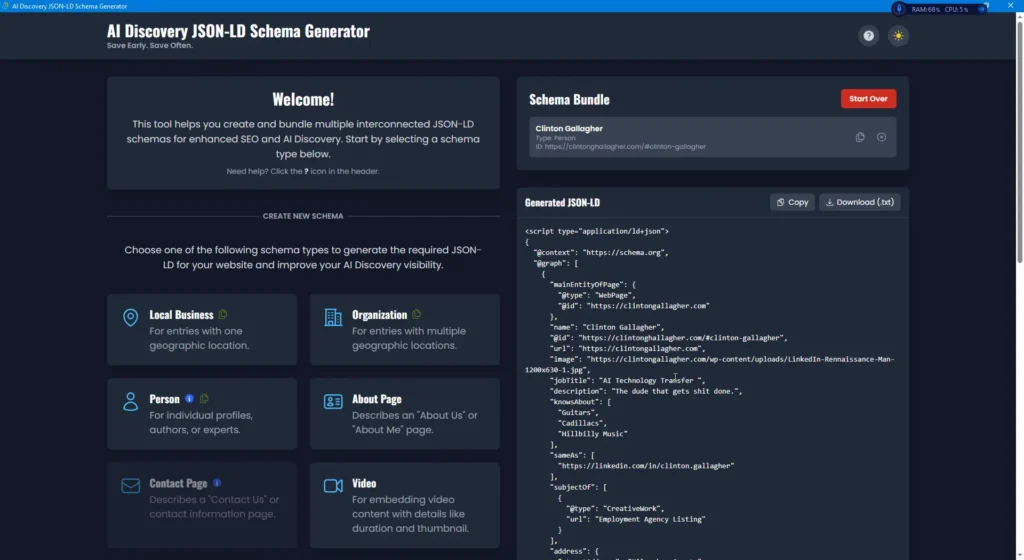Download JSON-LD as txt file
The image size is (1024, 560).
[x=859, y=202]
